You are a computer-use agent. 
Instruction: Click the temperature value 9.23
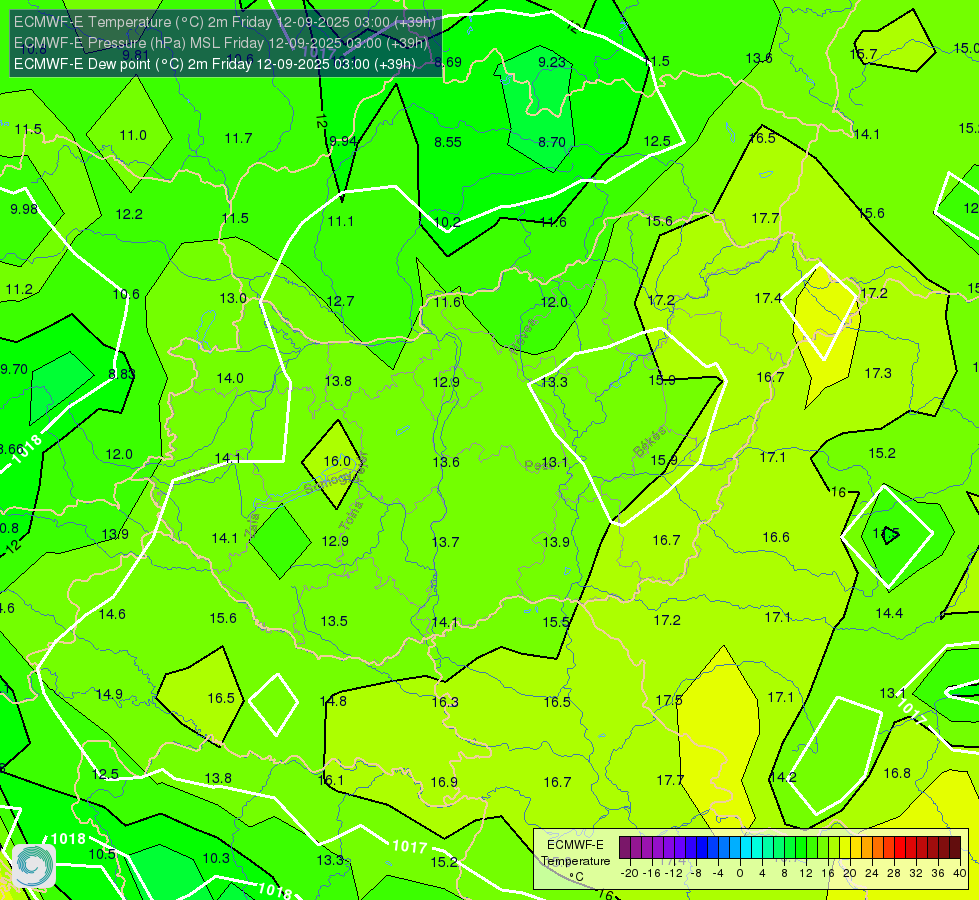(552, 62)
